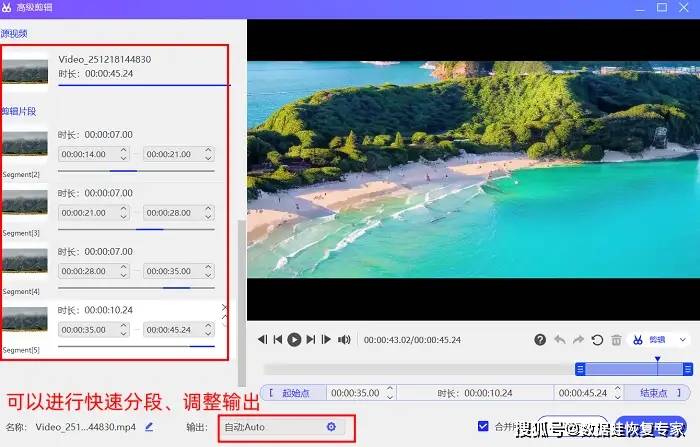
Task: Mute the audio with the speaker icon
Action: coord(344,340)
